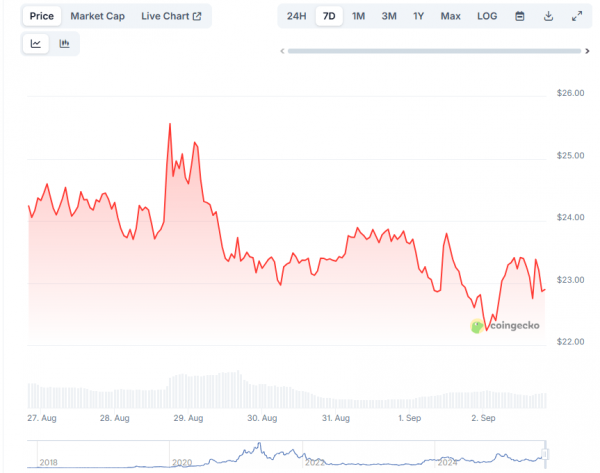Viewport: 600px width, 473px height.
Task: Switch to the Price tab
Action: (42, 16)
